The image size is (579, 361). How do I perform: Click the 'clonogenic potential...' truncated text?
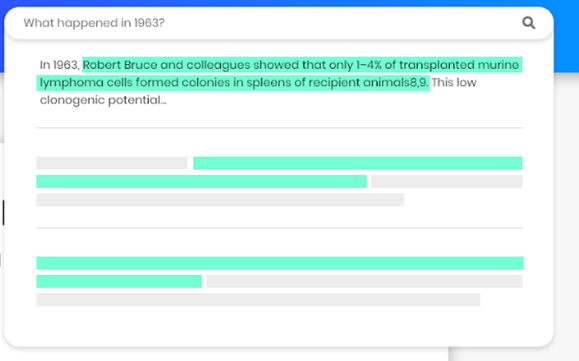103,100
